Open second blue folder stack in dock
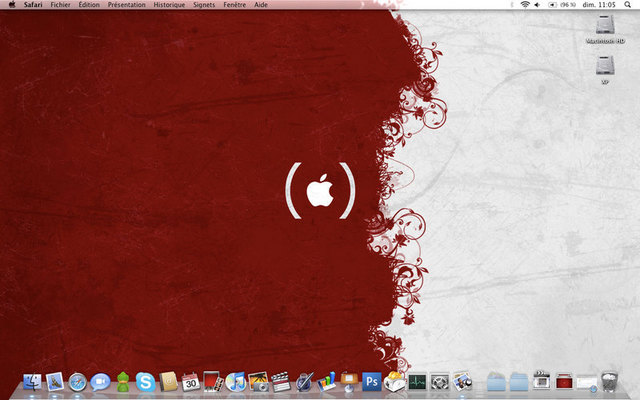 click(519, 382)
